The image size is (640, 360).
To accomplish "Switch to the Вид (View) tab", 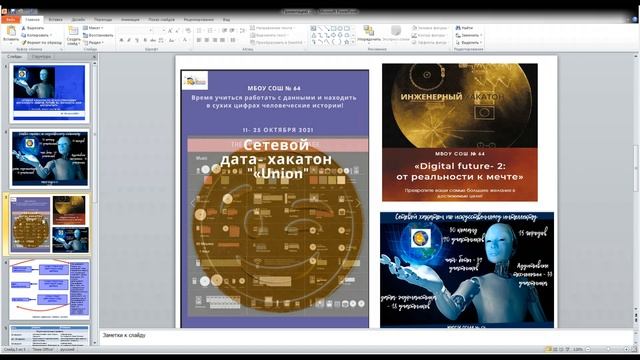I will click(226, 19).
